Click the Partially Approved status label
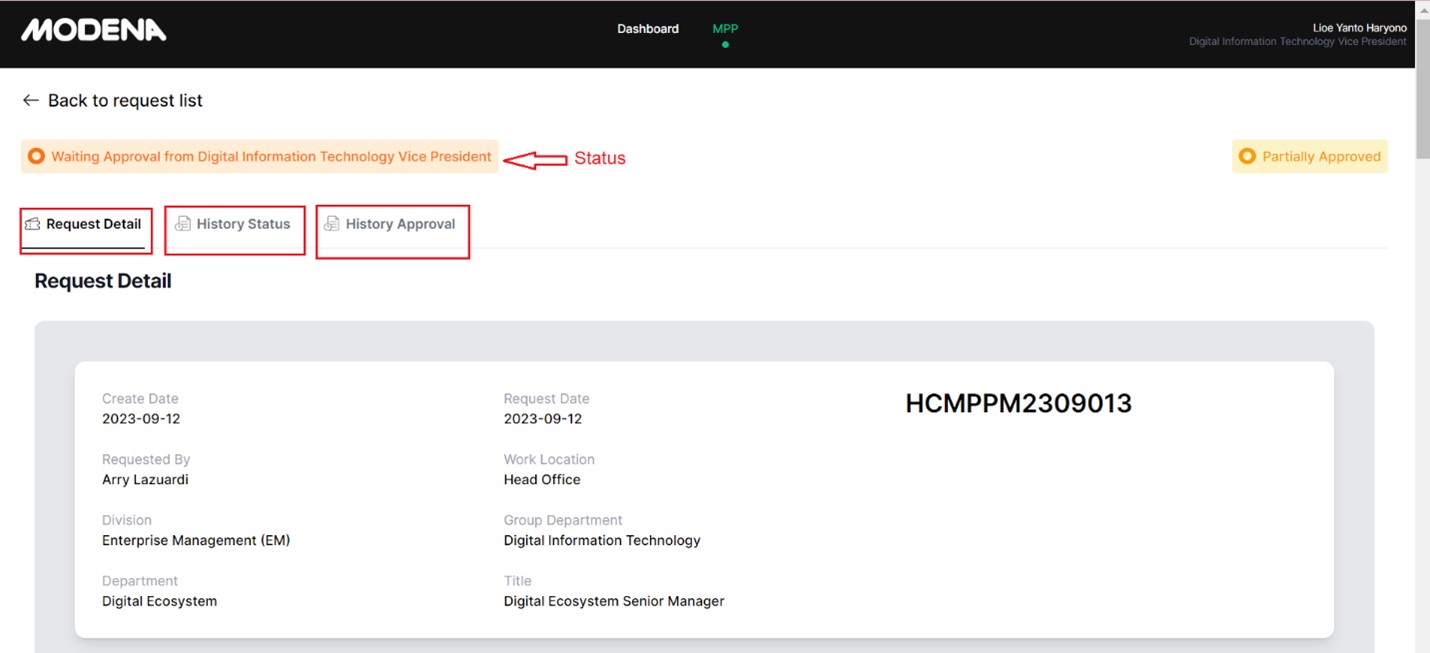 (1321, 156)
